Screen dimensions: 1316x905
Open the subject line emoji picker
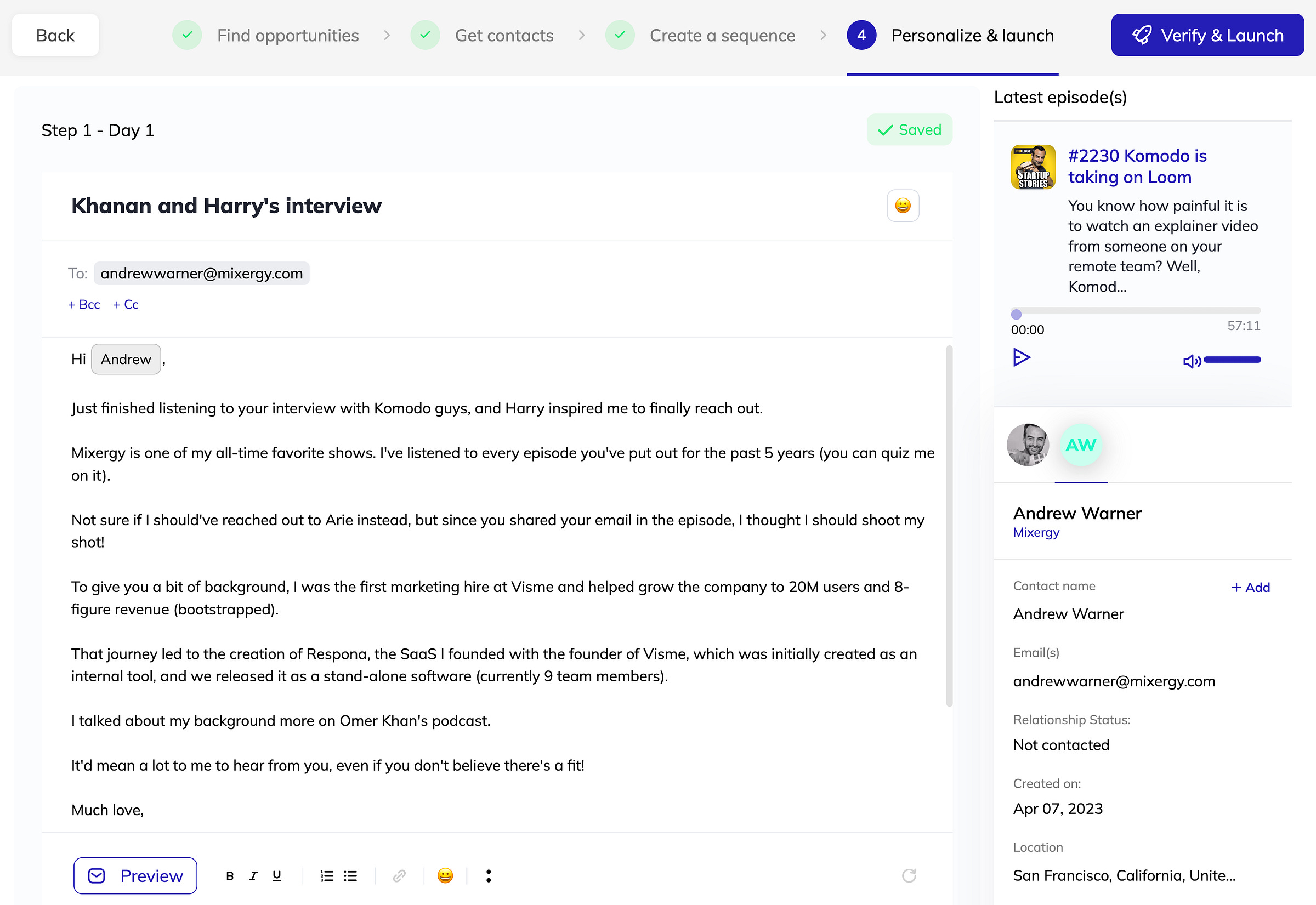click(x=903, y=205)
